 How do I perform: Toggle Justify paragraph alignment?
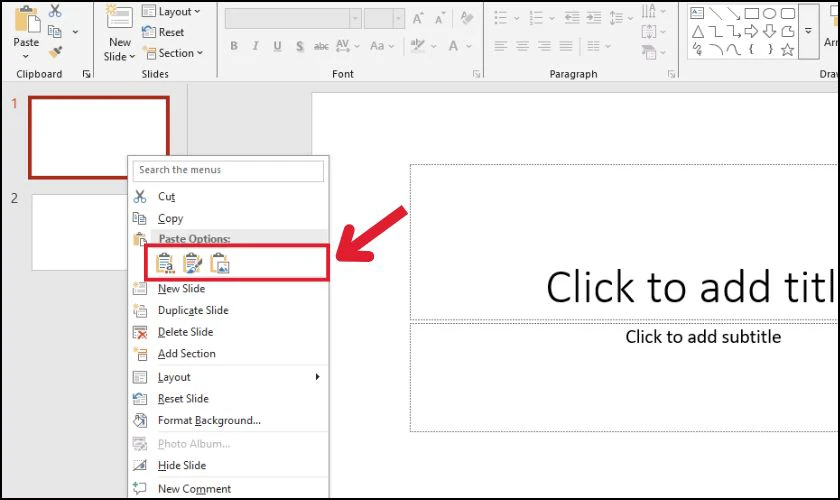[566, 46]
